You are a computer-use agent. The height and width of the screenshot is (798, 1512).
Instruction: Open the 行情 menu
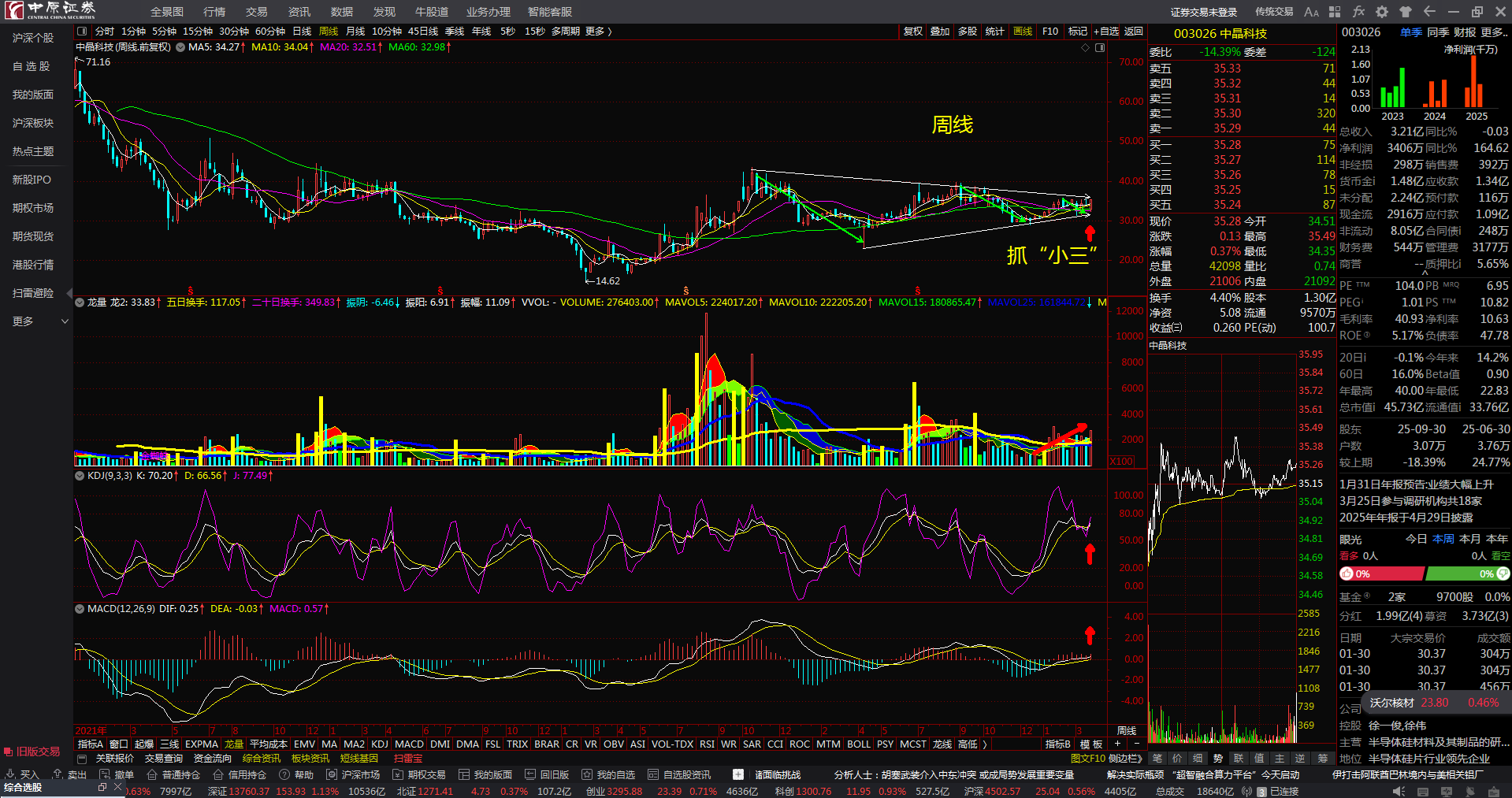214,12
